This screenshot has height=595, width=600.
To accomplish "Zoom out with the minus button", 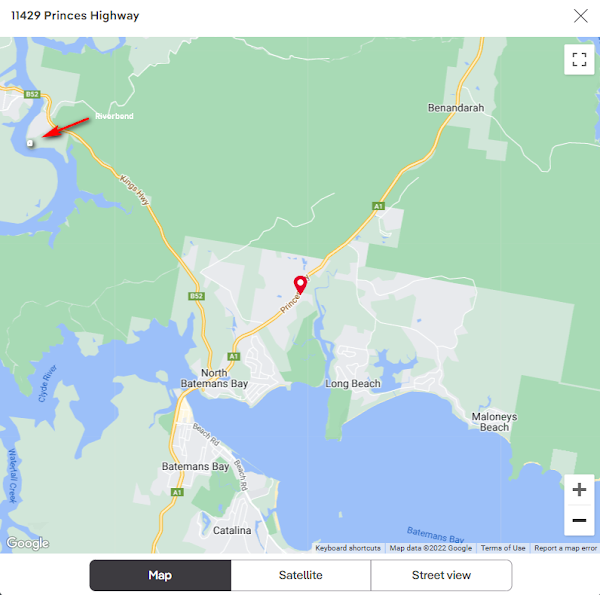I will pyautogui.click(x=579, y=520).
